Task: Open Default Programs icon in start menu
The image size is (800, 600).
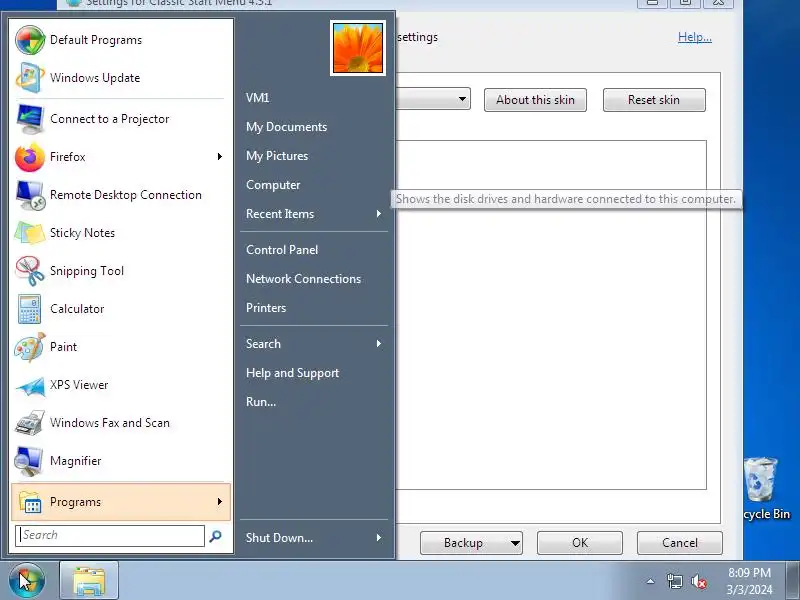Action: [x=30, y=40]
